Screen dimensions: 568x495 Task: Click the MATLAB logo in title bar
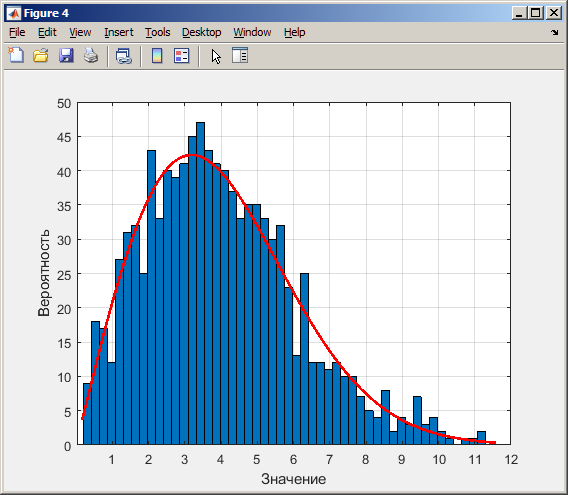click(x=14, y=13)
